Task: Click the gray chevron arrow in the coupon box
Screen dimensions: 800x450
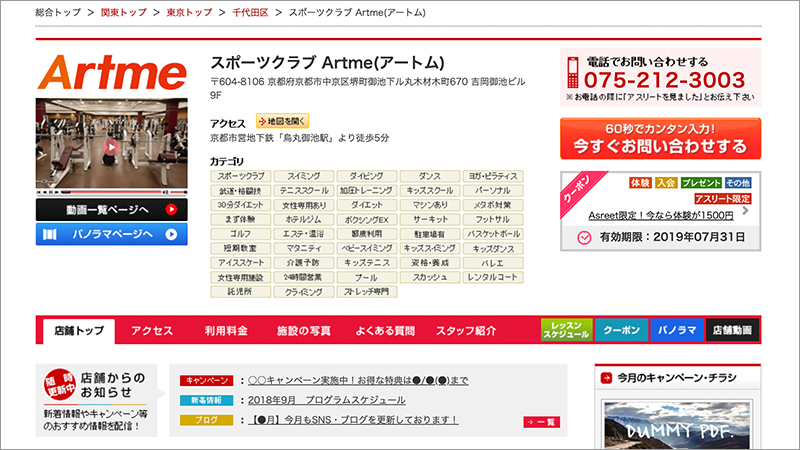Action: (x=745, y=210)
